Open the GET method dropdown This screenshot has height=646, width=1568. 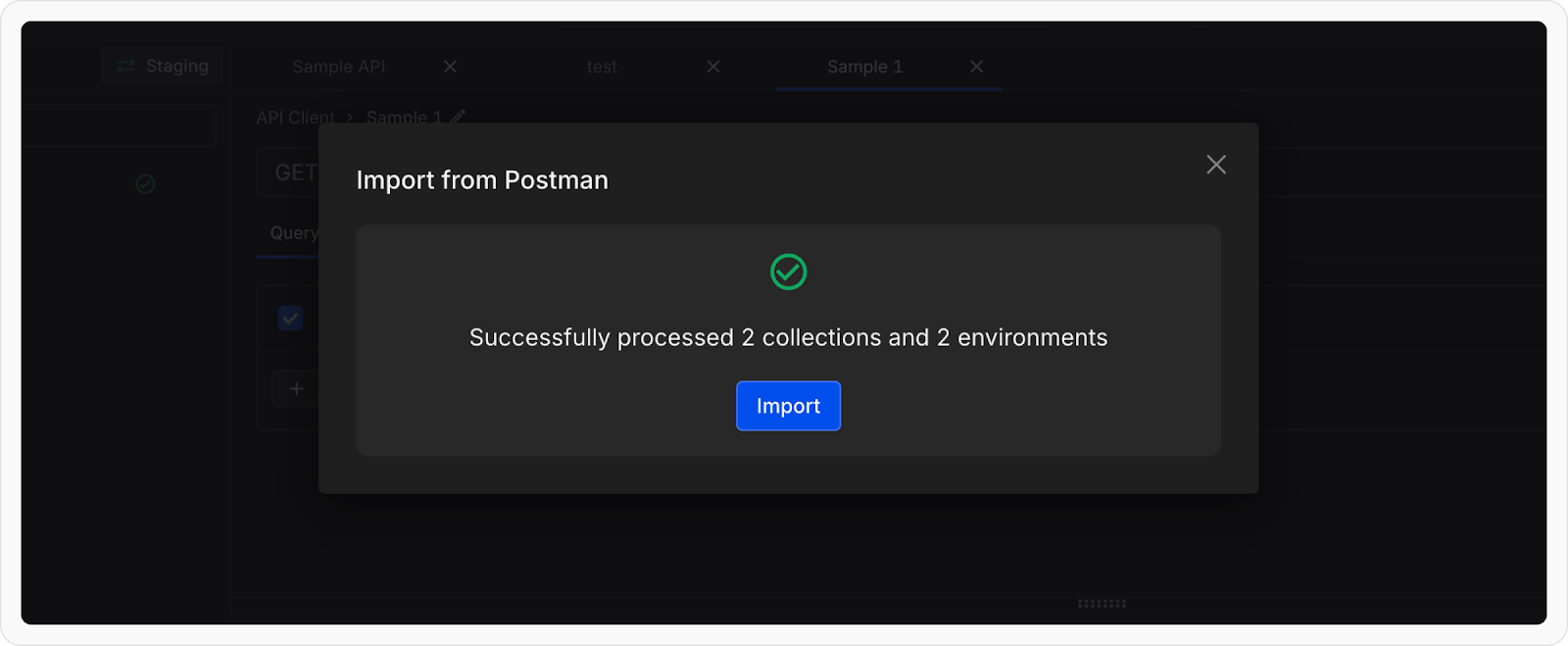[292, 174]
